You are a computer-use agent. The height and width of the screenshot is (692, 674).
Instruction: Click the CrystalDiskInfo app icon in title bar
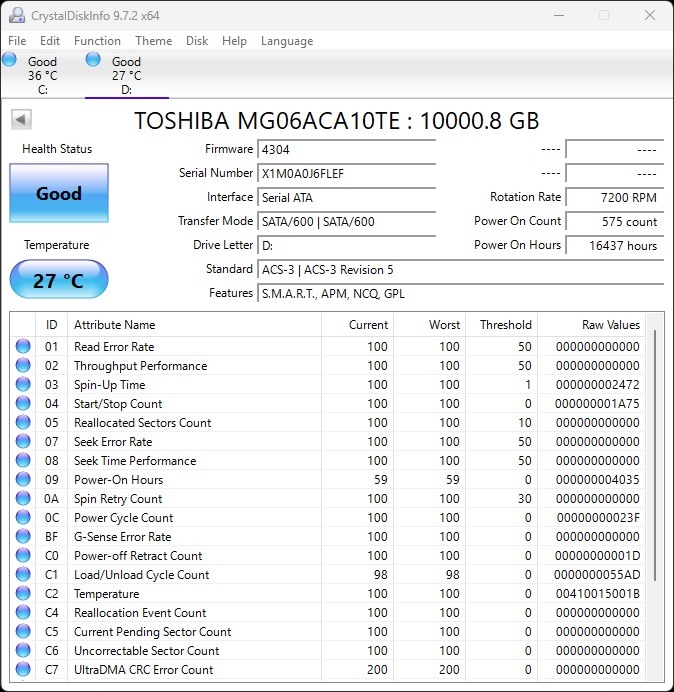(17, 15)
